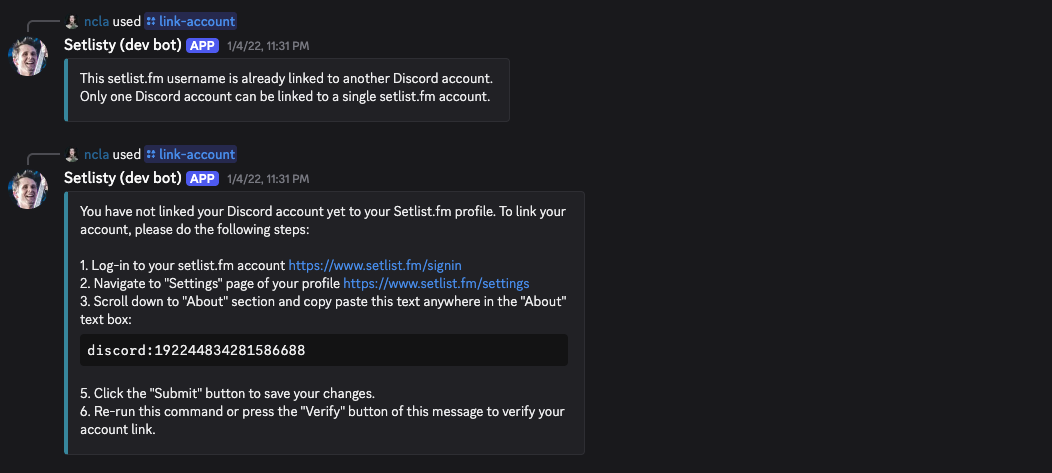
Task: Open the setlist.fm settings link
Action: click(x=436, y=283)
